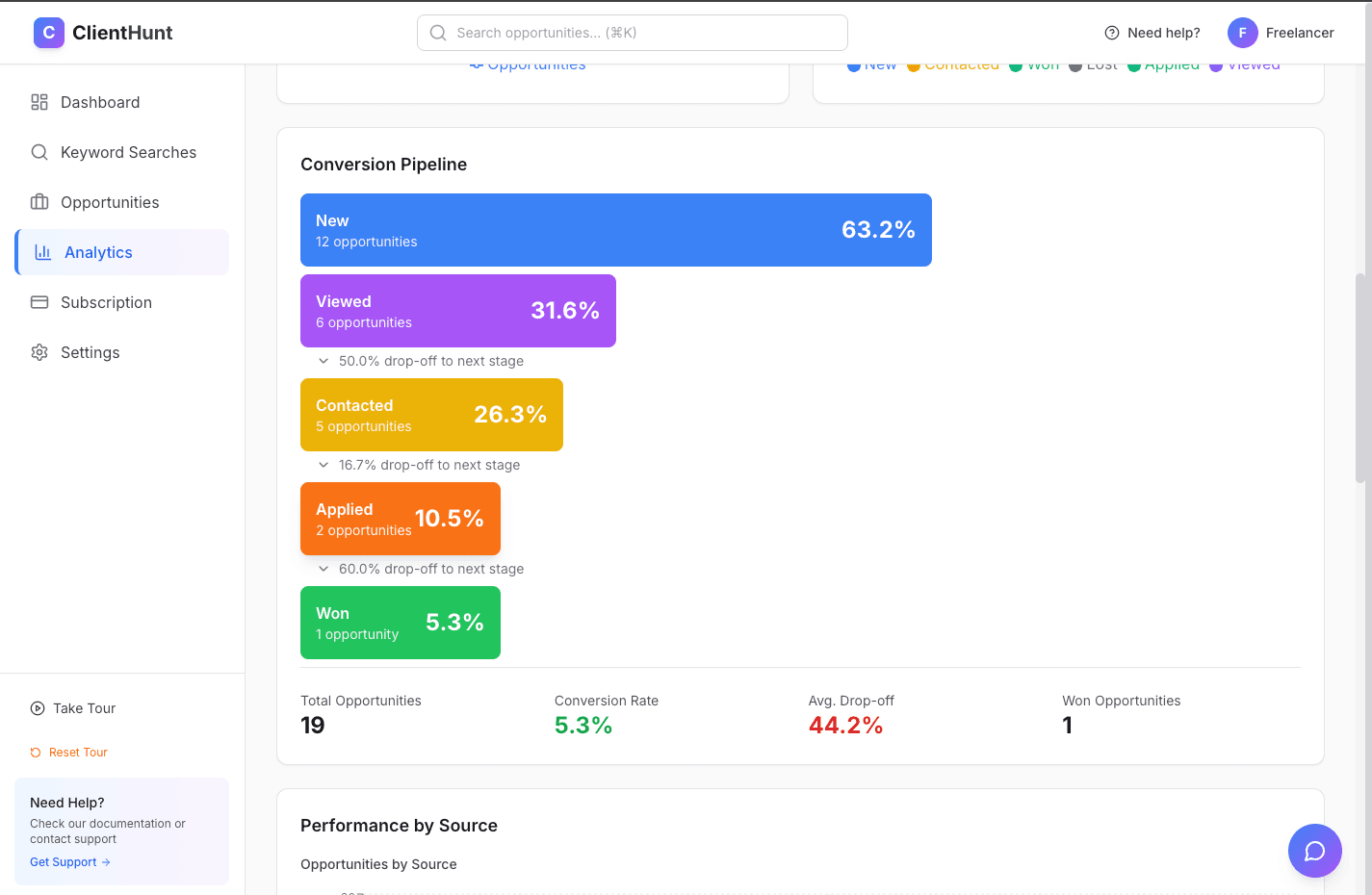Open Opportunities via the briefcase icon

click(39, 202)
